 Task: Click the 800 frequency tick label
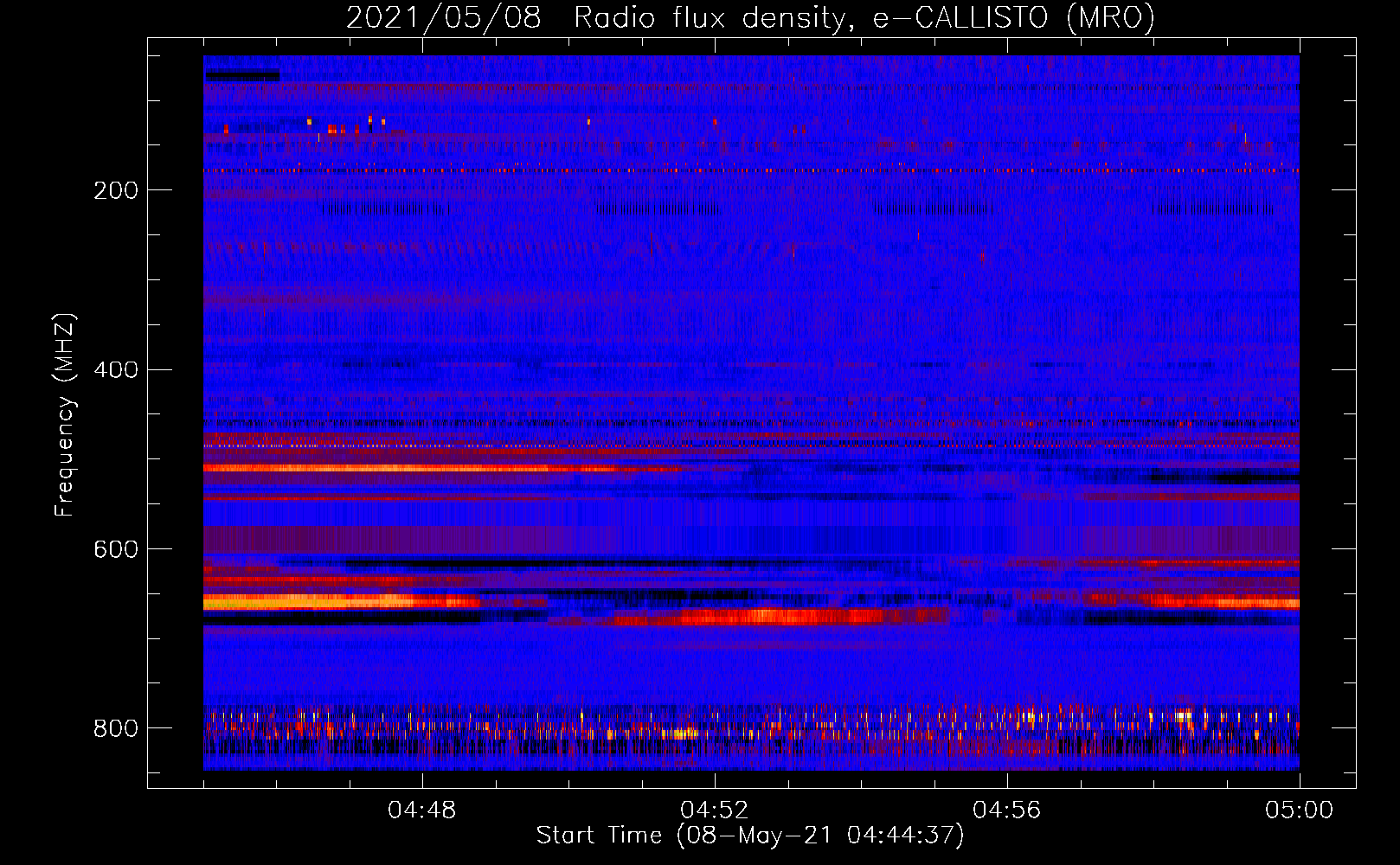[x=116, y=728]
